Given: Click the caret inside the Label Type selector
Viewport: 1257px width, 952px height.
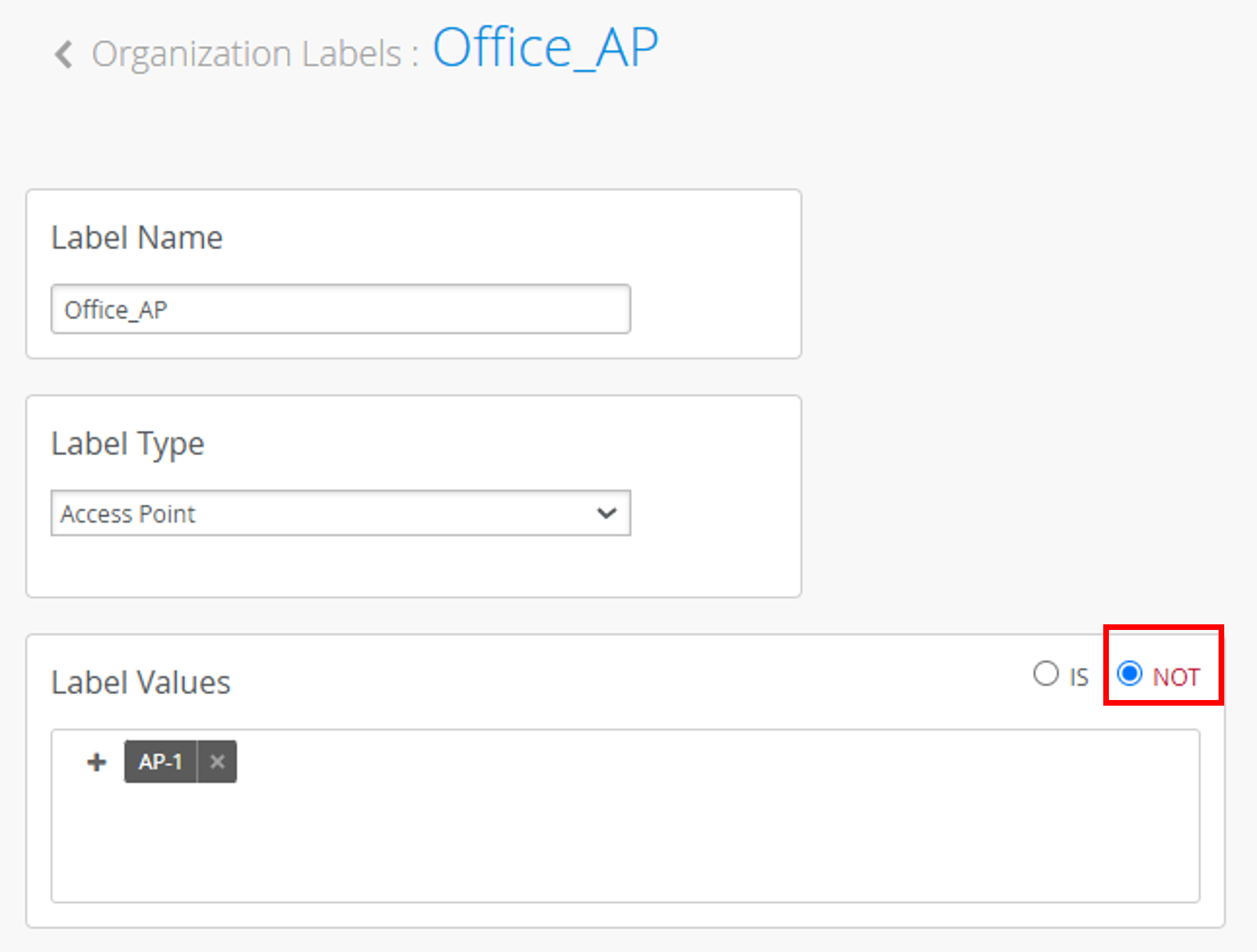Looking at the screenshot, I should [x=607, y=513].
